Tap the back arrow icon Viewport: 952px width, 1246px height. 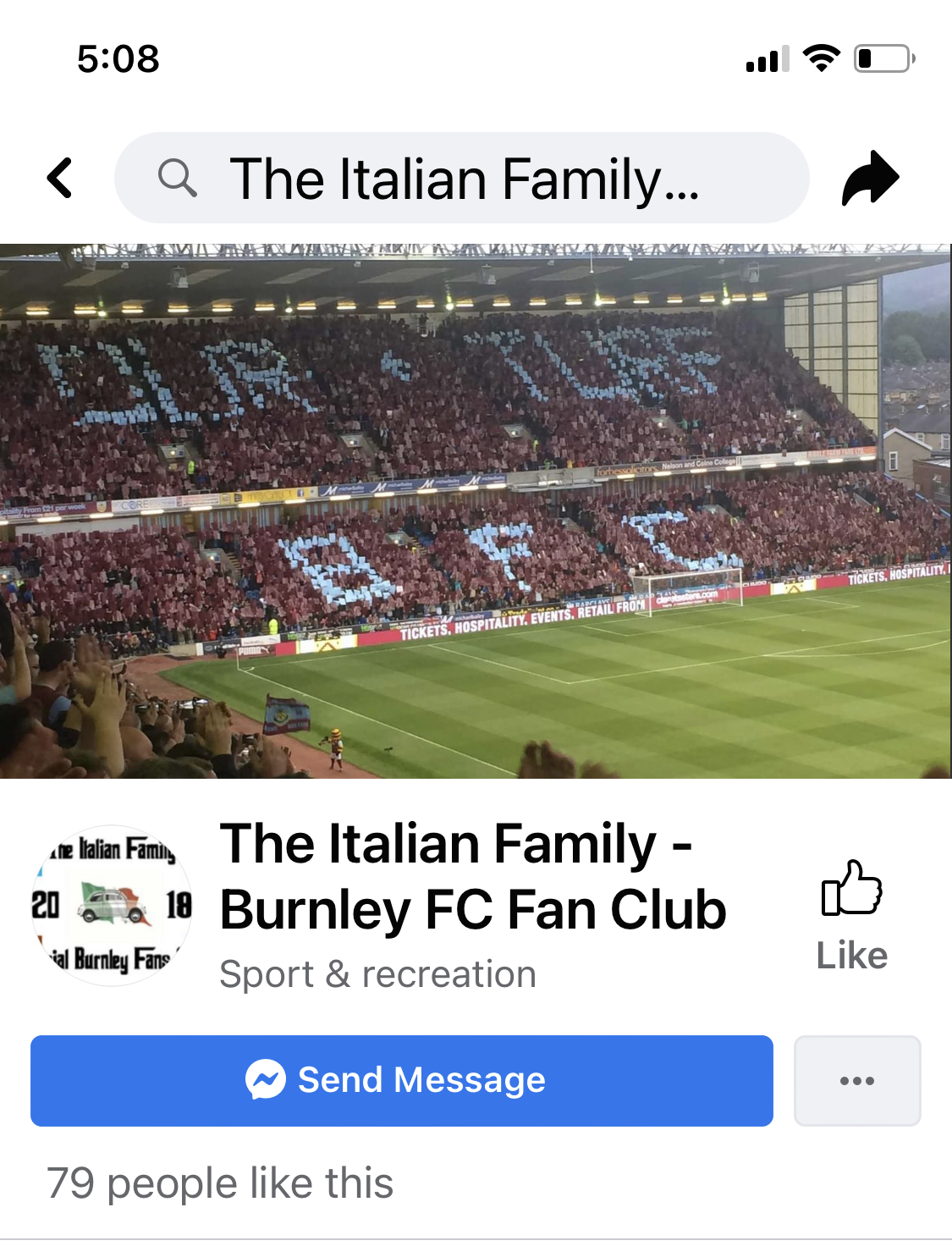[x=59, y=178]
